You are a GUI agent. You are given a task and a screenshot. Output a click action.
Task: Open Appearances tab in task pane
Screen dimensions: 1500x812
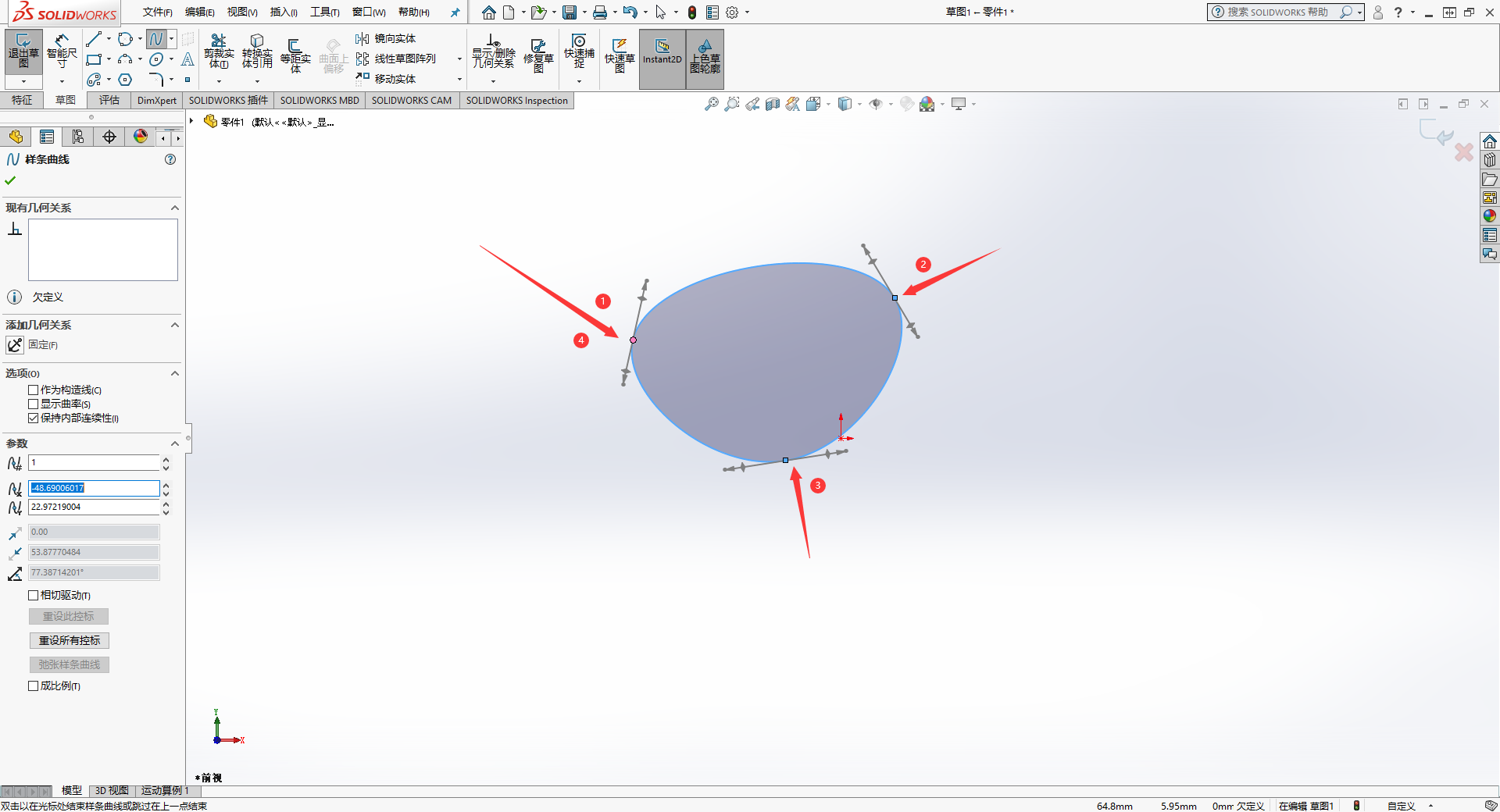pos(1490,216)
